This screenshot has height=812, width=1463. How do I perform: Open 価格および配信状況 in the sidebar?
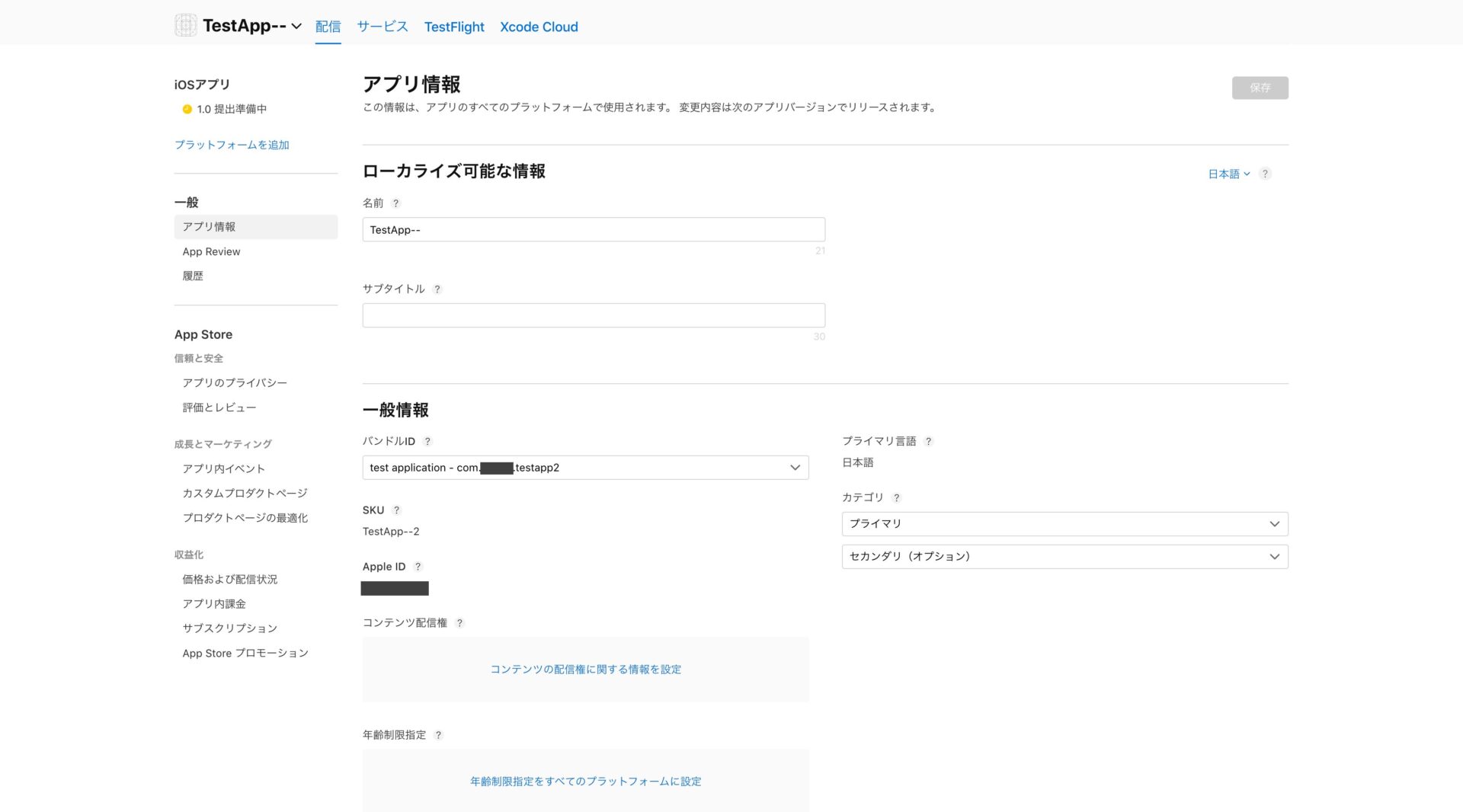pos(230,579)
